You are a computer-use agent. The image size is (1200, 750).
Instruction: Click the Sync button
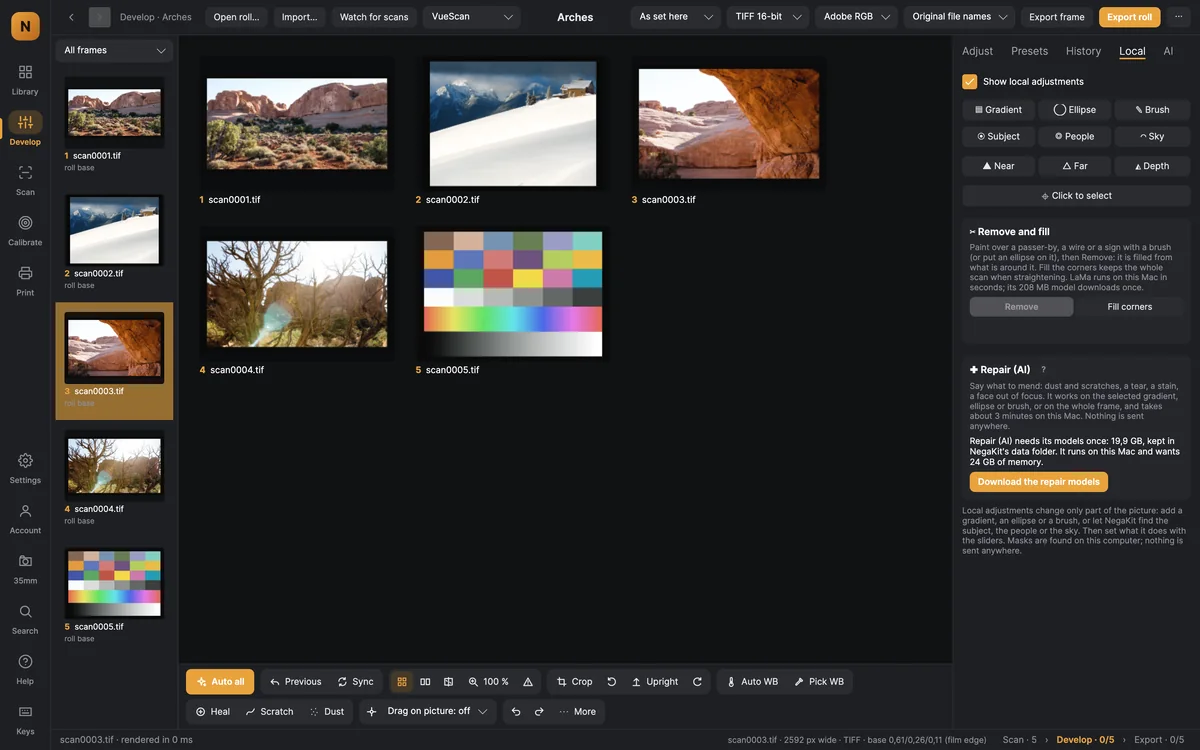[355, 682]
